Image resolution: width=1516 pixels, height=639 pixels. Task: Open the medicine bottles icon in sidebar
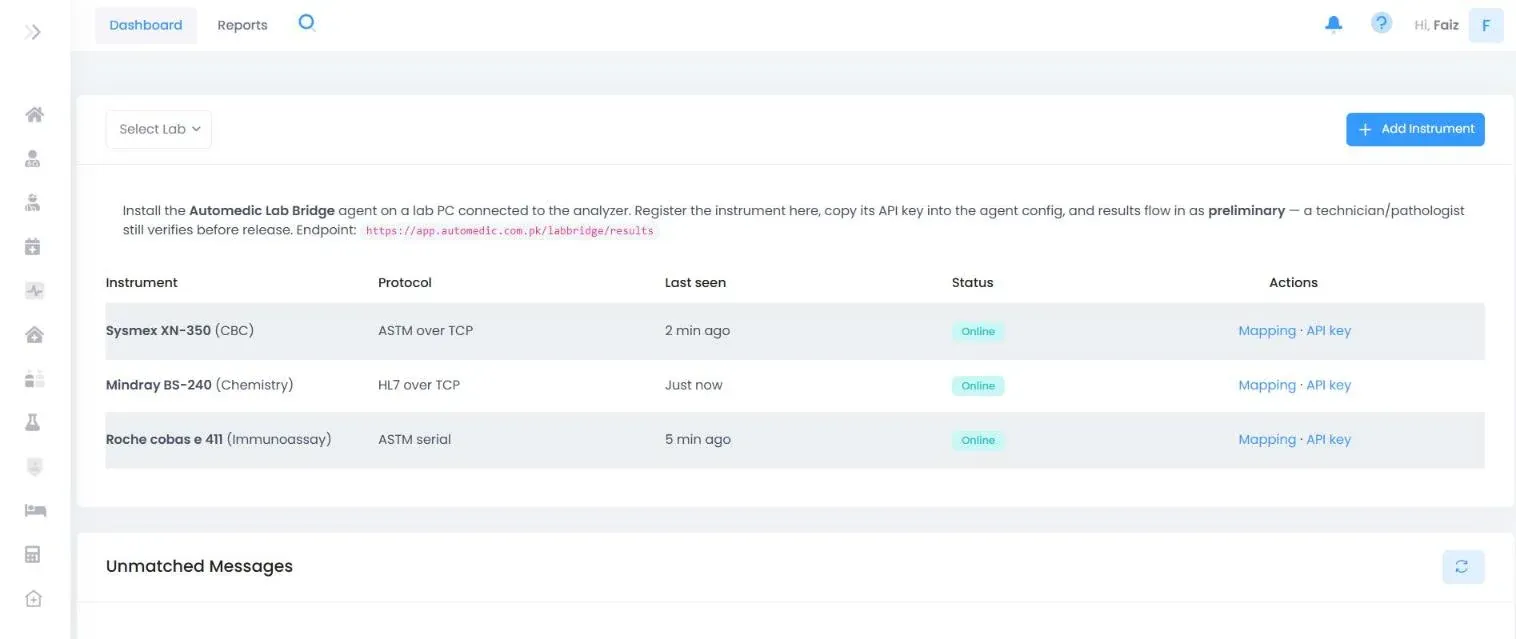click(x=34, y=379)
